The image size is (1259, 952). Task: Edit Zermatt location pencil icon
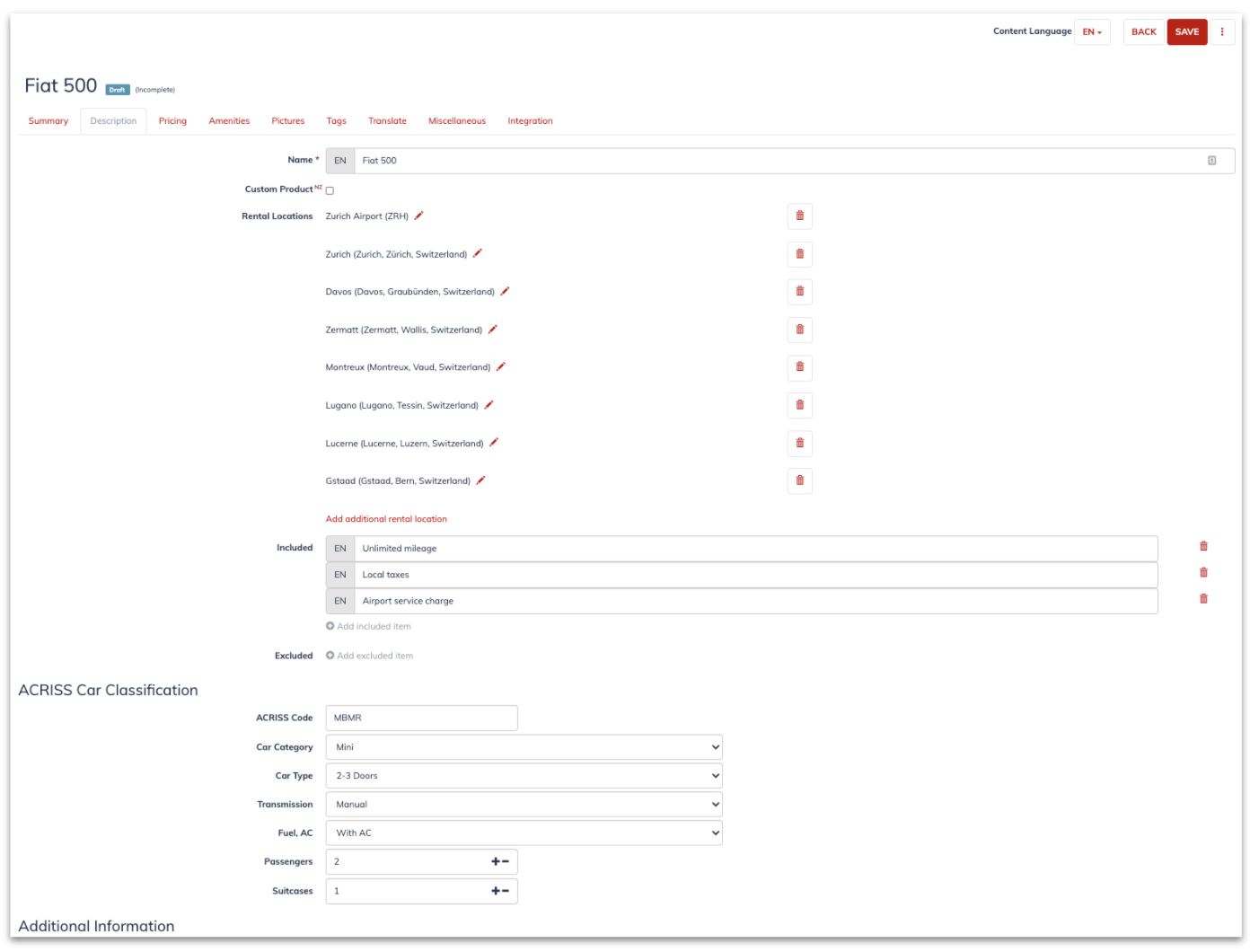(492, 330)
